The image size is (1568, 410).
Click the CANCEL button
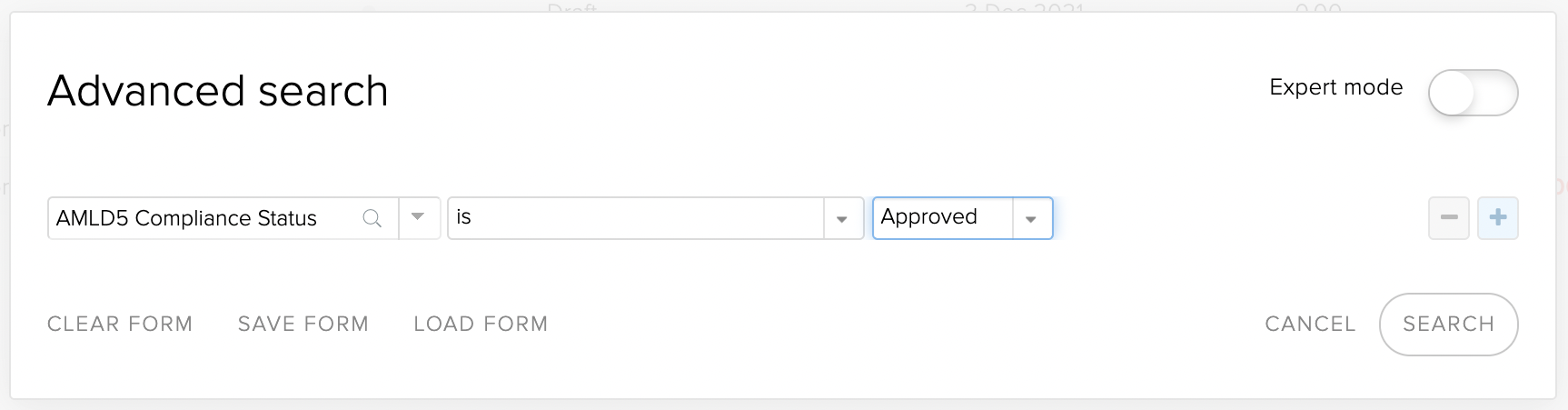click(x=1310, y=324)
